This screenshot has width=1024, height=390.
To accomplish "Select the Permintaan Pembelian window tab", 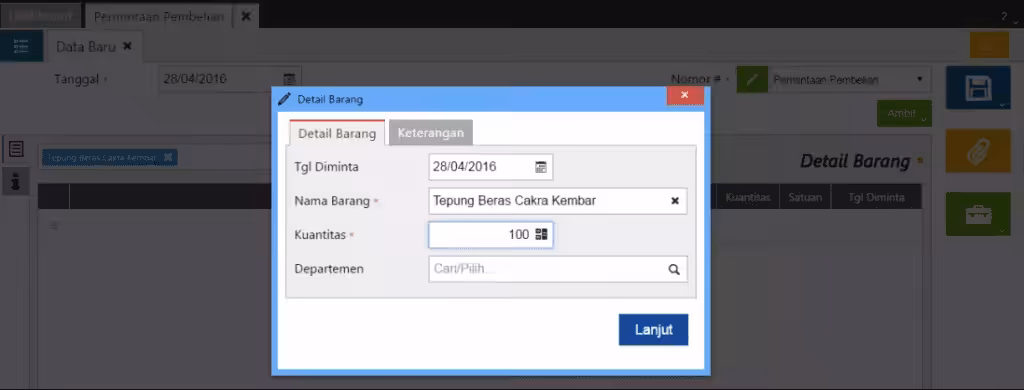I will pyautogui.click(x=159, y=17).
